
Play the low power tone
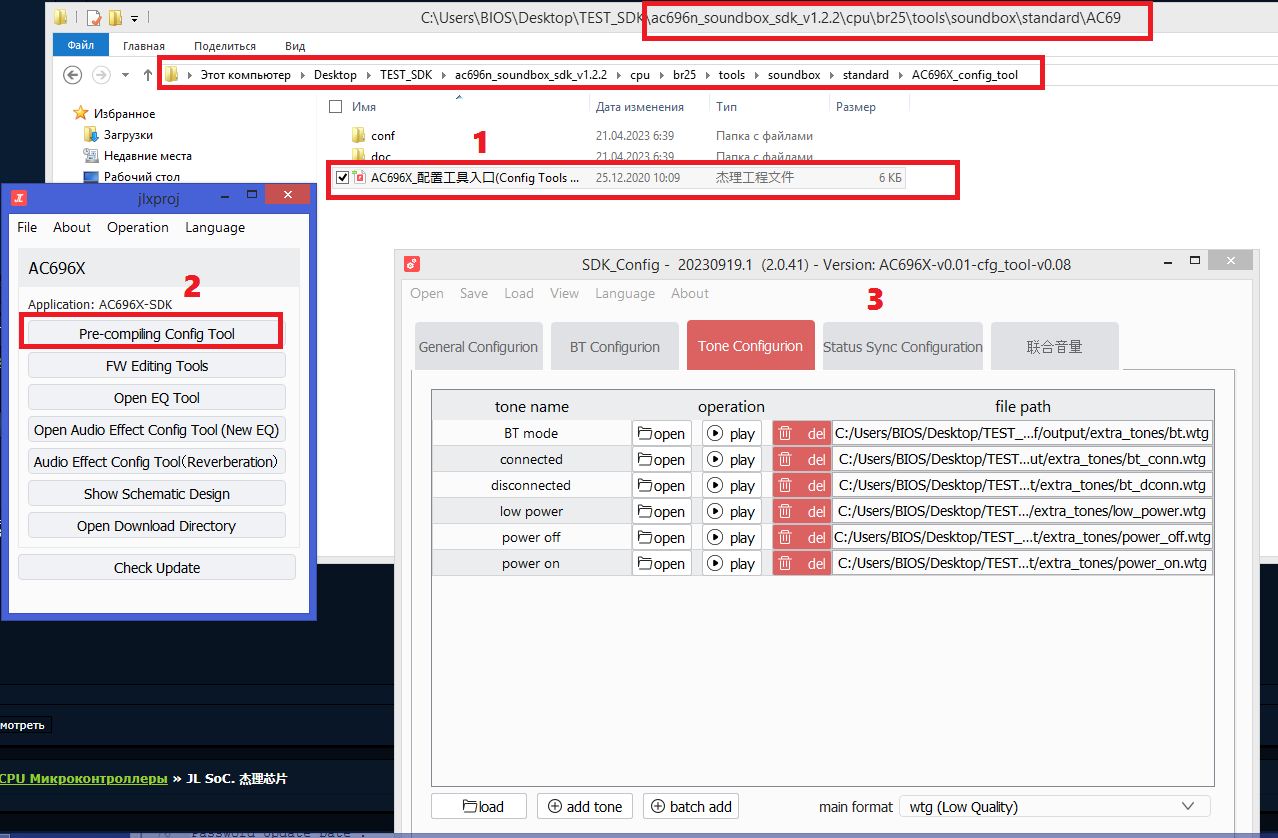(731, 511)
